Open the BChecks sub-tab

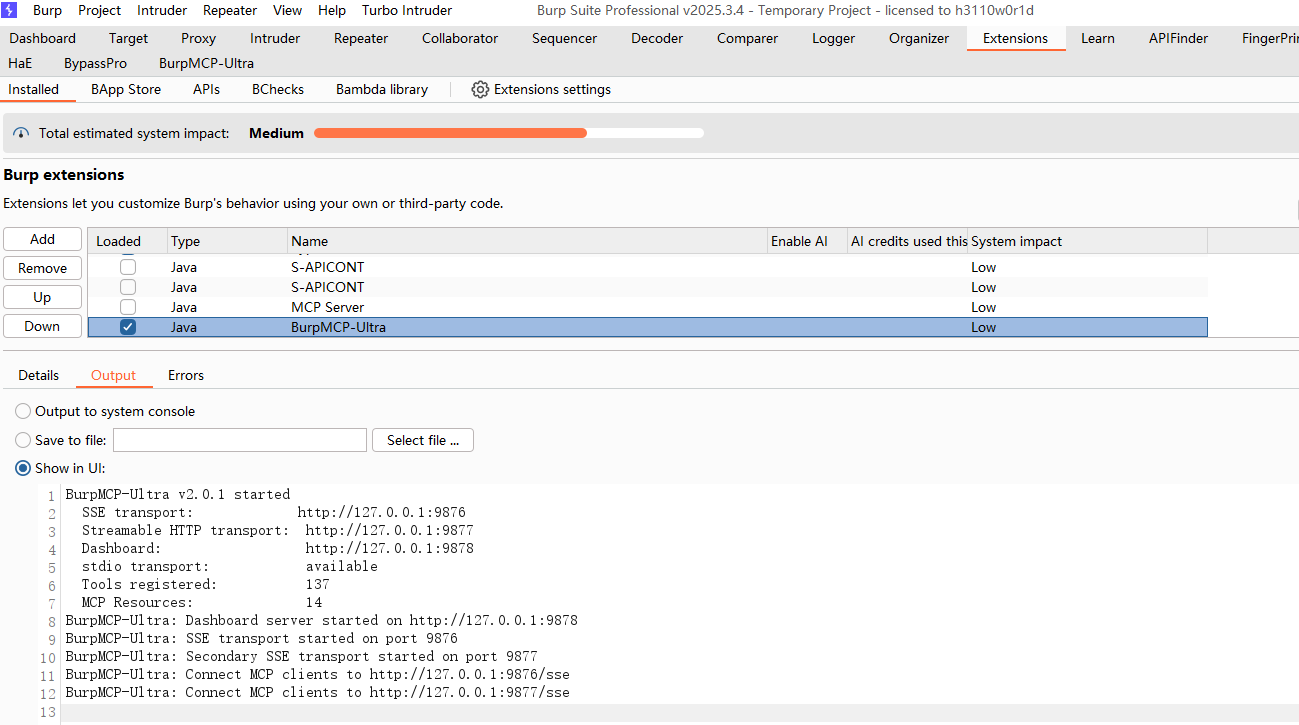(x=278, y=89)
